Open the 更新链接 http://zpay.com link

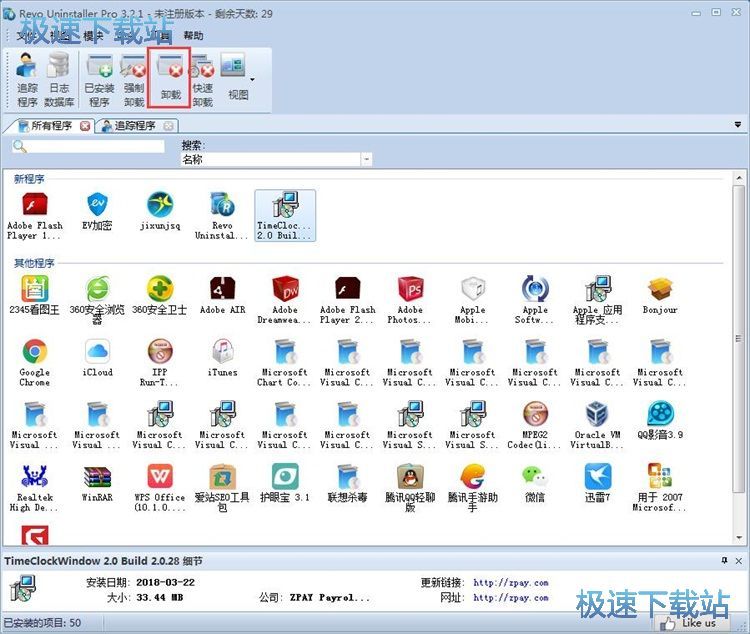click(511, 583)
